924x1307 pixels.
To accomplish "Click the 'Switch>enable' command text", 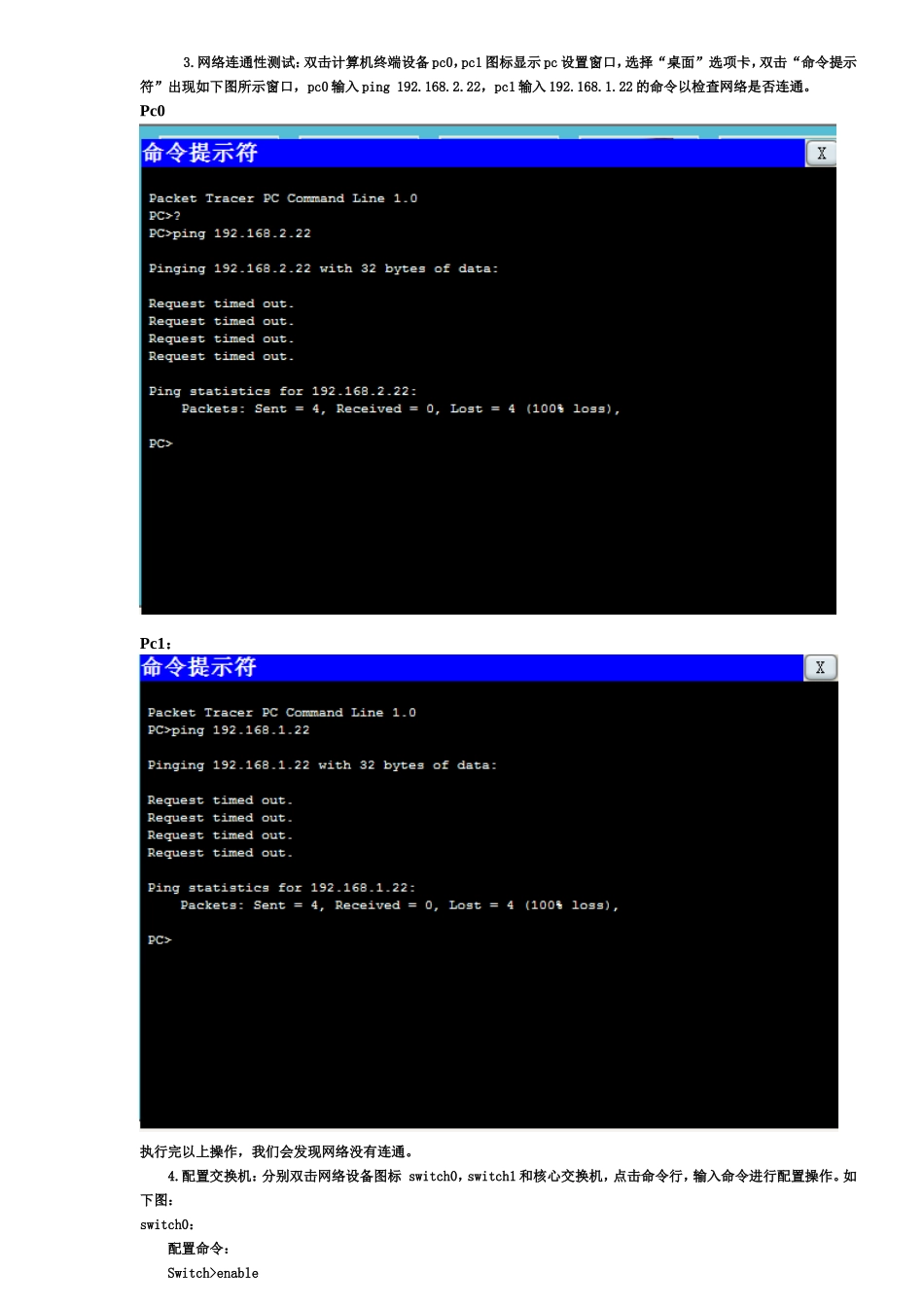I will click(x=213, y=1273).
